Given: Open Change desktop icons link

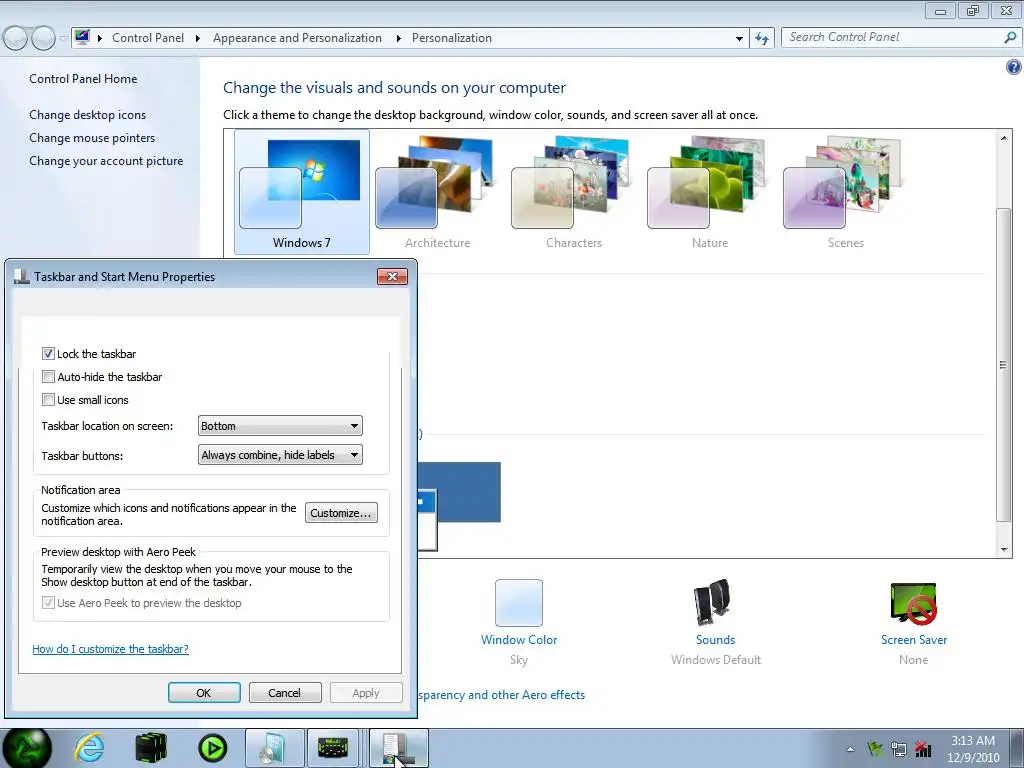Looking at the screenshot, I should click(88, 114).
